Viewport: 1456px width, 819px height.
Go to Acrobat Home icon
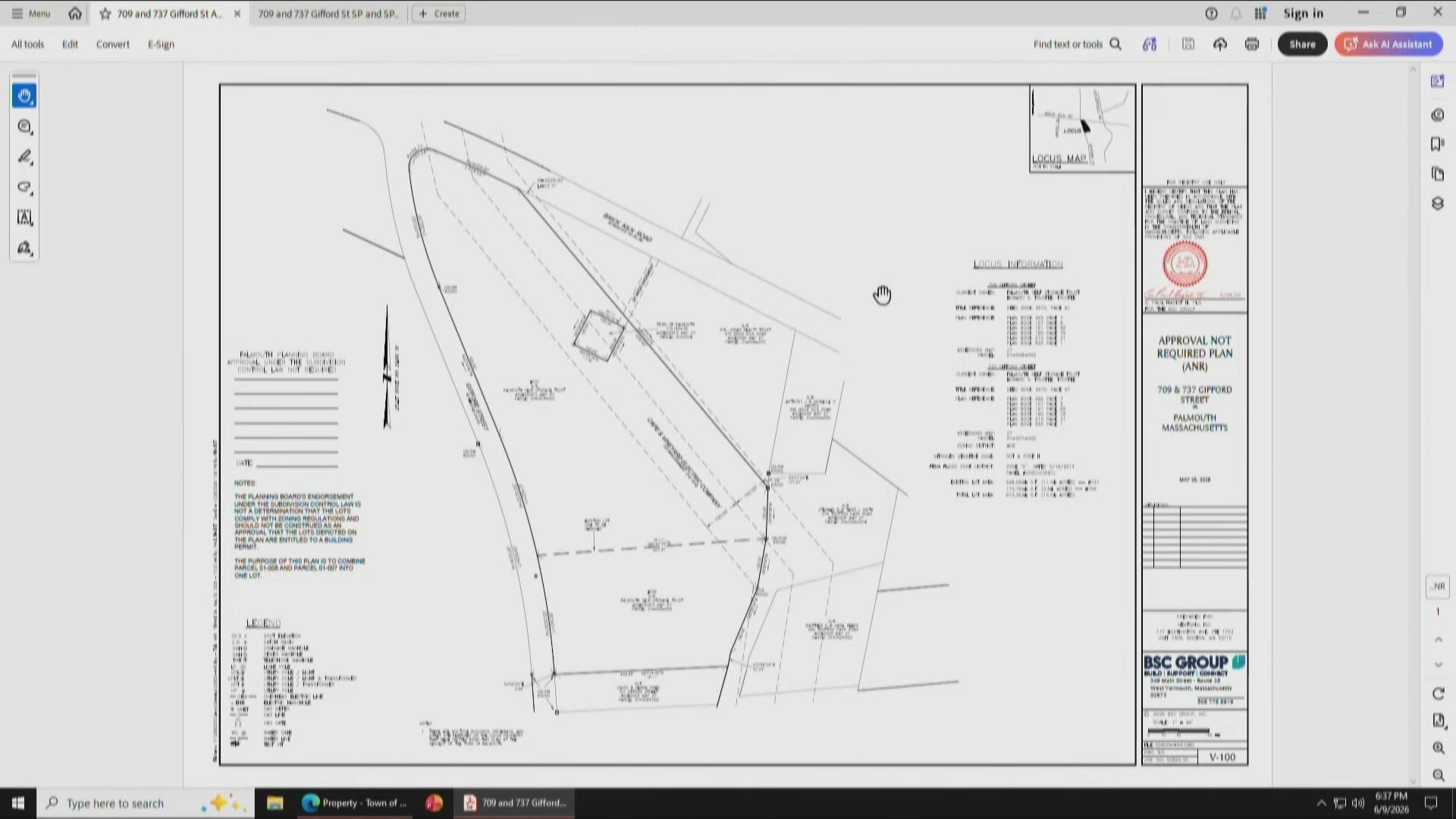click(74, 14)
